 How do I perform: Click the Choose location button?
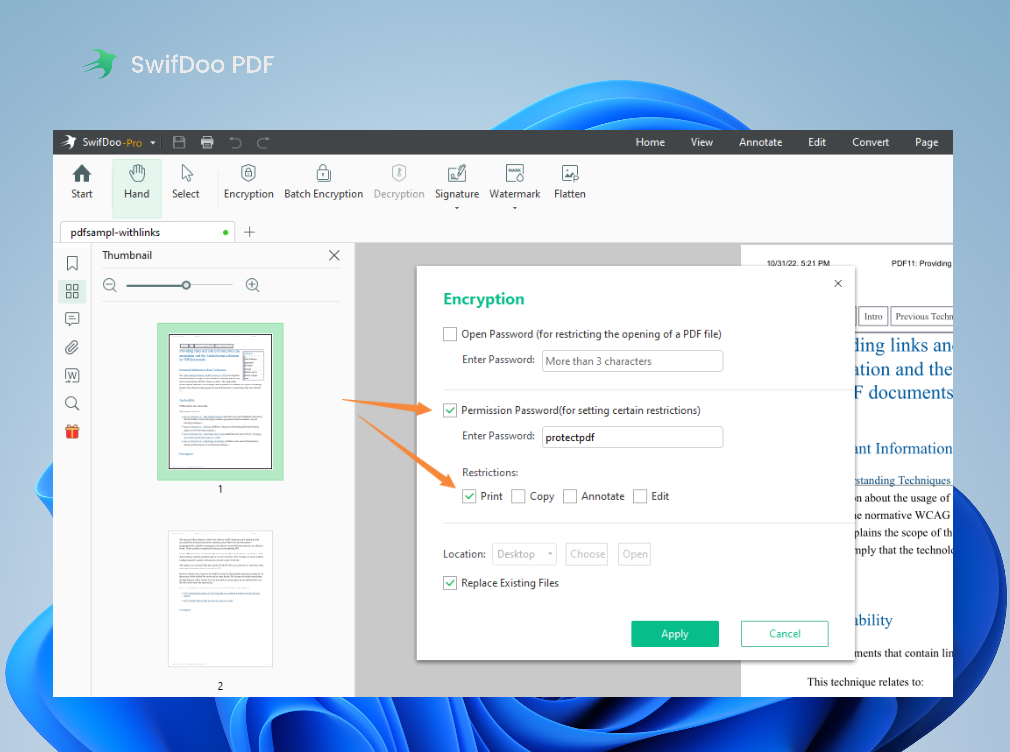(587, 554)
